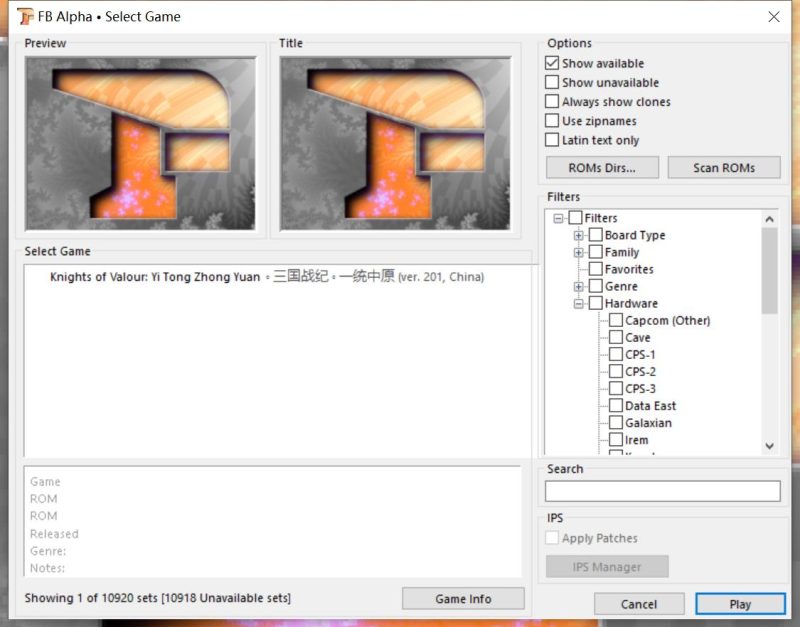This screenshot has height=627, width=800.
Task: Expand the Board Type node
Action: coord(579,235)
